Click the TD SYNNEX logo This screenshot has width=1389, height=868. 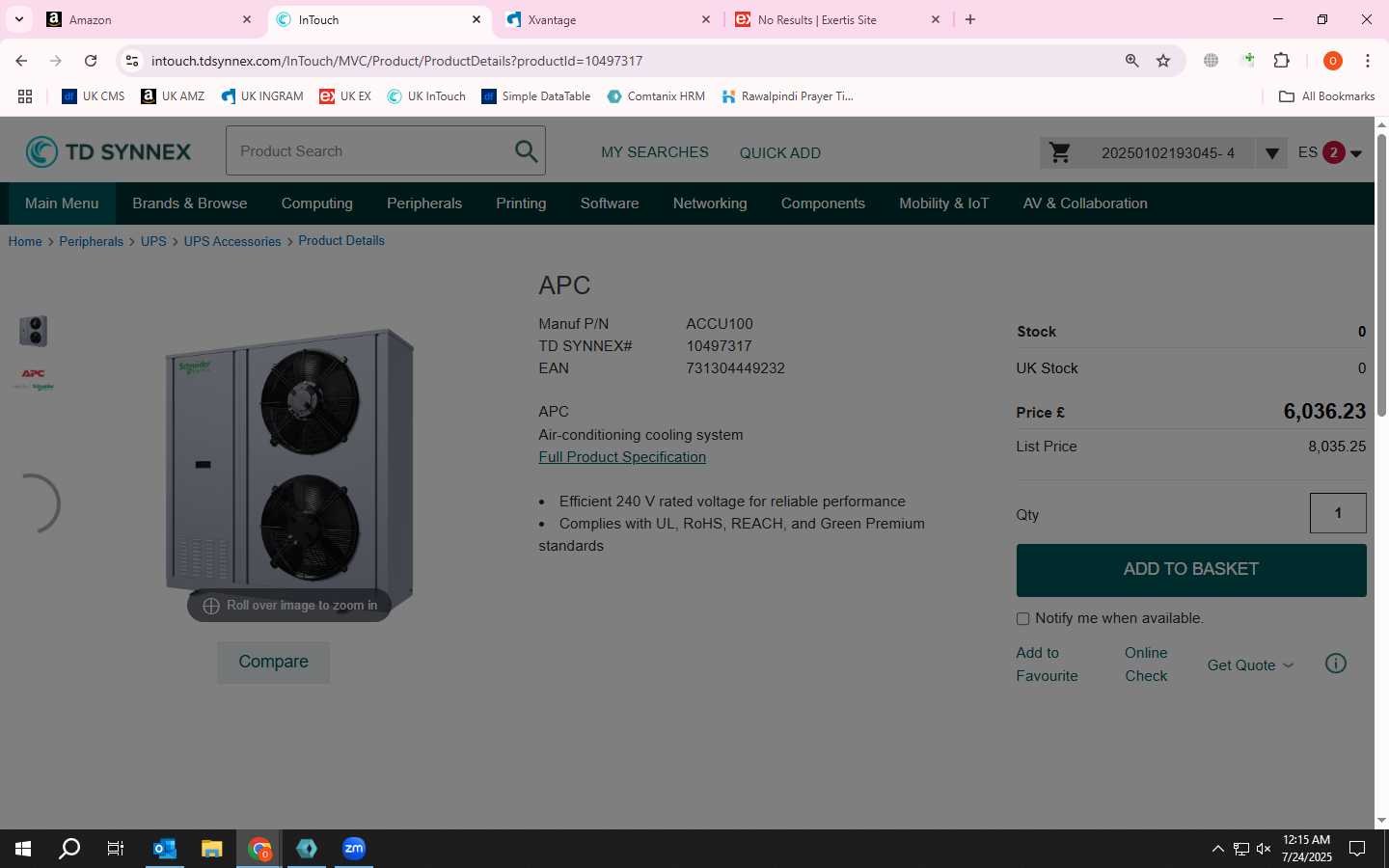[x=108, y=151]
